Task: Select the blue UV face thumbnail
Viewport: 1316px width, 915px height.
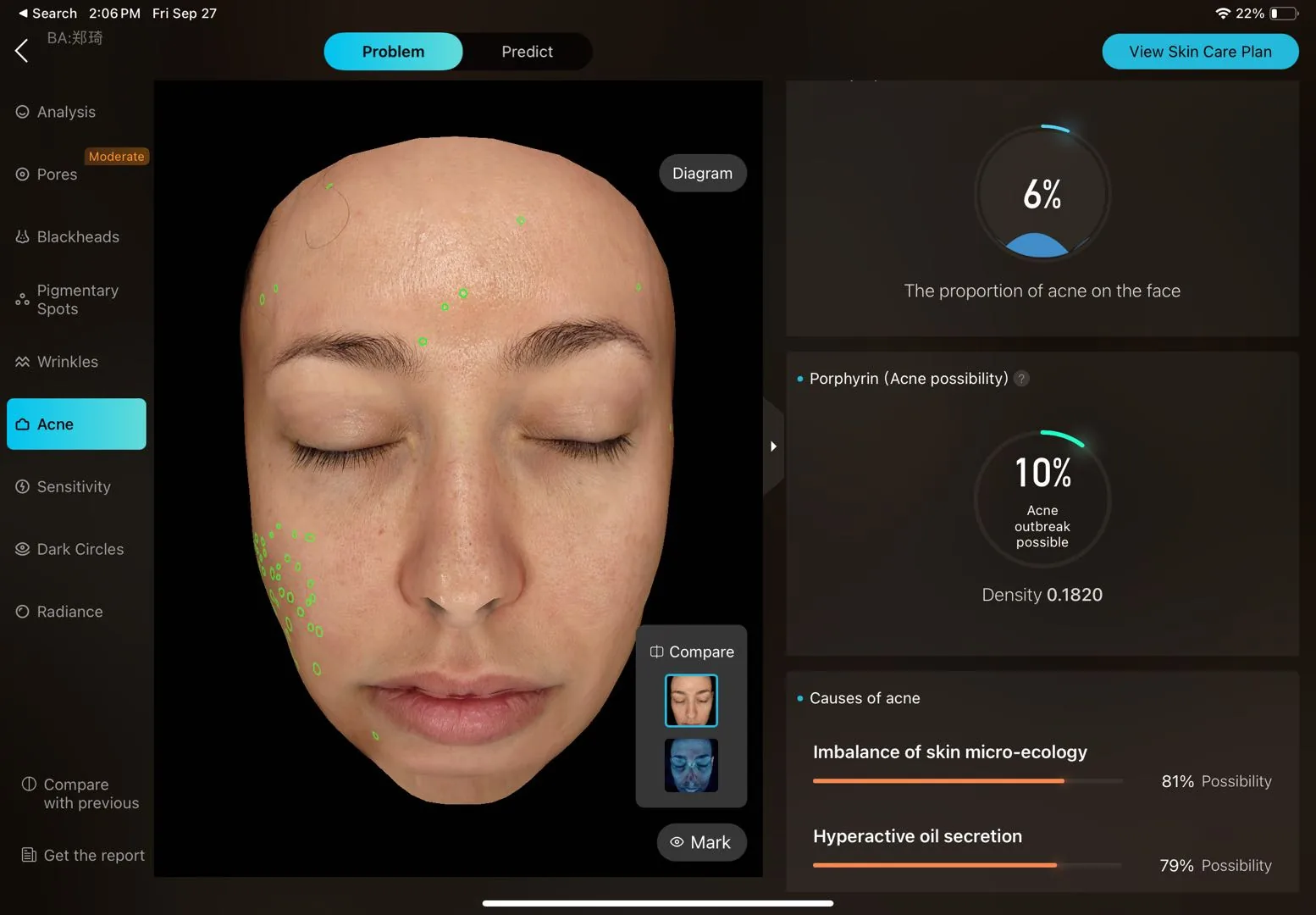Action: click(691, 765)
